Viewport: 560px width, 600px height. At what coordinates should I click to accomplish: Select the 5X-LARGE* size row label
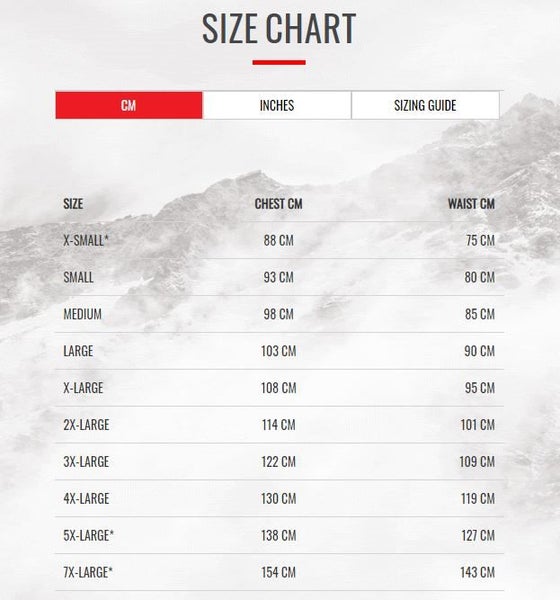[88, 535]
